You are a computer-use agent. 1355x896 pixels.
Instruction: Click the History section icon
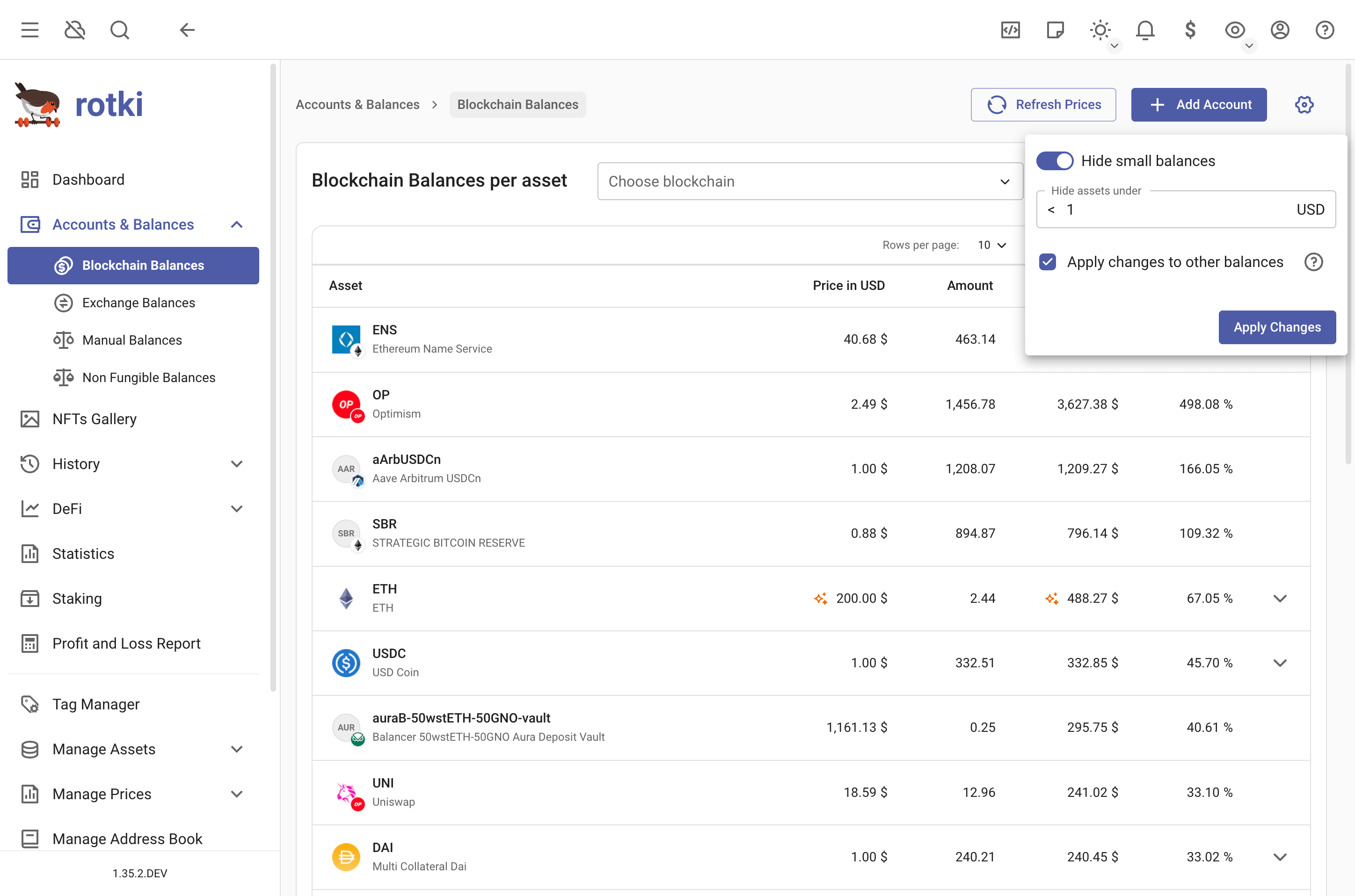pyautogui.click(x=29, y=464)
